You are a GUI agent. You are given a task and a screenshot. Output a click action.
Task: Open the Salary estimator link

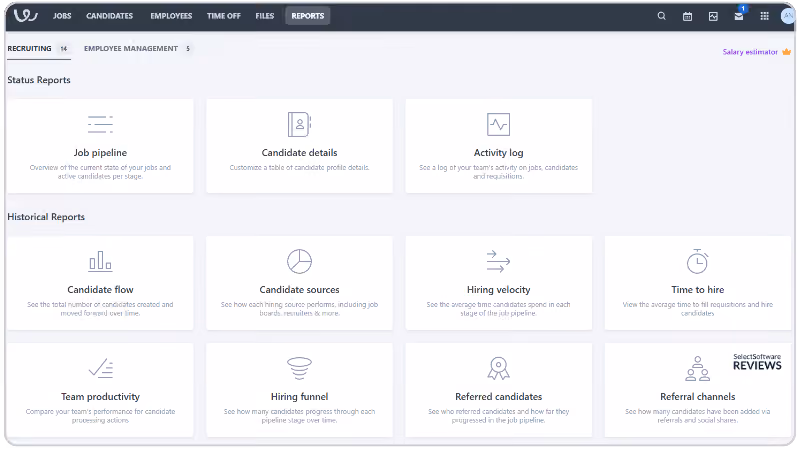[x=750, y=52]
